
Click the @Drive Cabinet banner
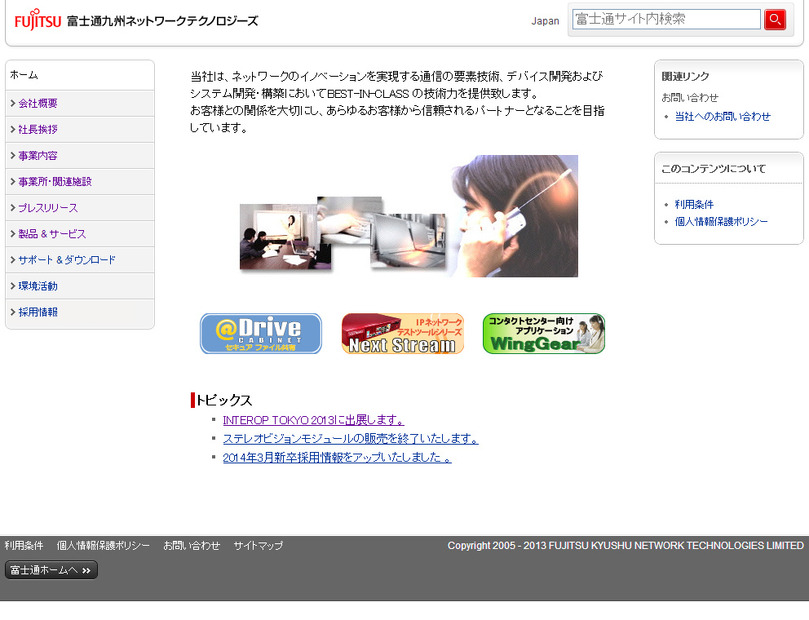click(x=261, y=334)
